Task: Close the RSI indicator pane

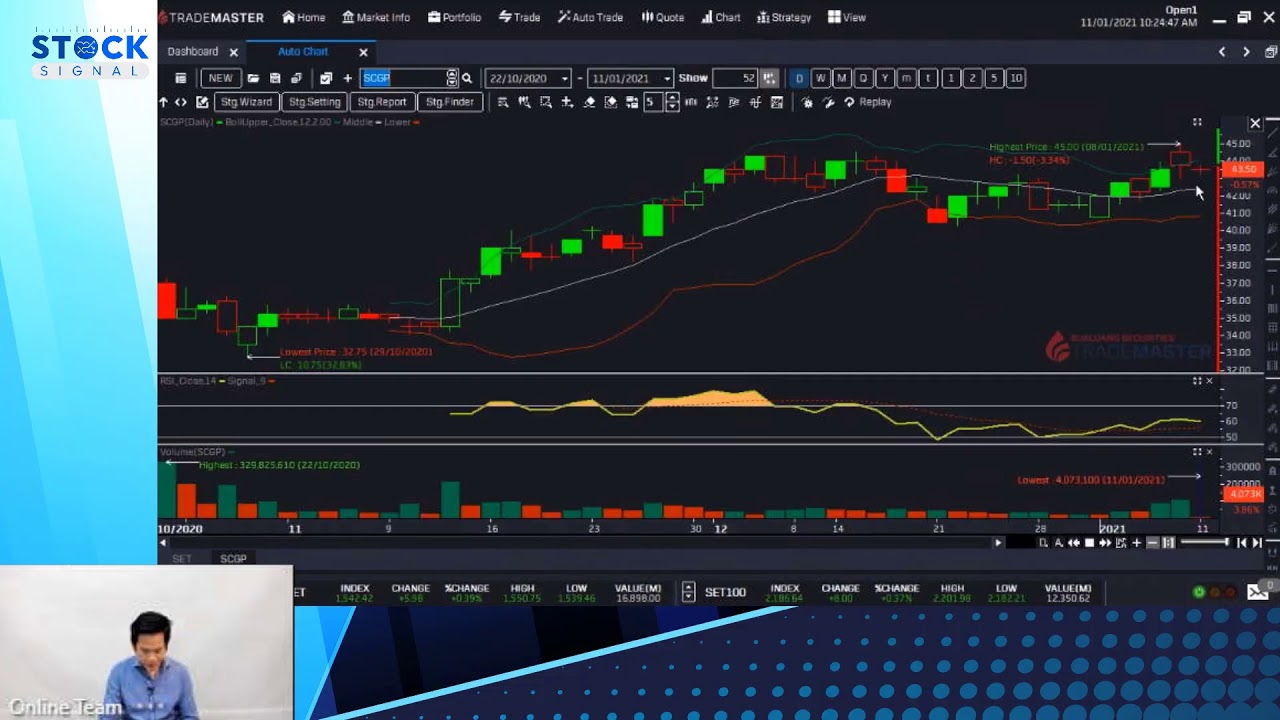Action: [x=1209, y=381]
